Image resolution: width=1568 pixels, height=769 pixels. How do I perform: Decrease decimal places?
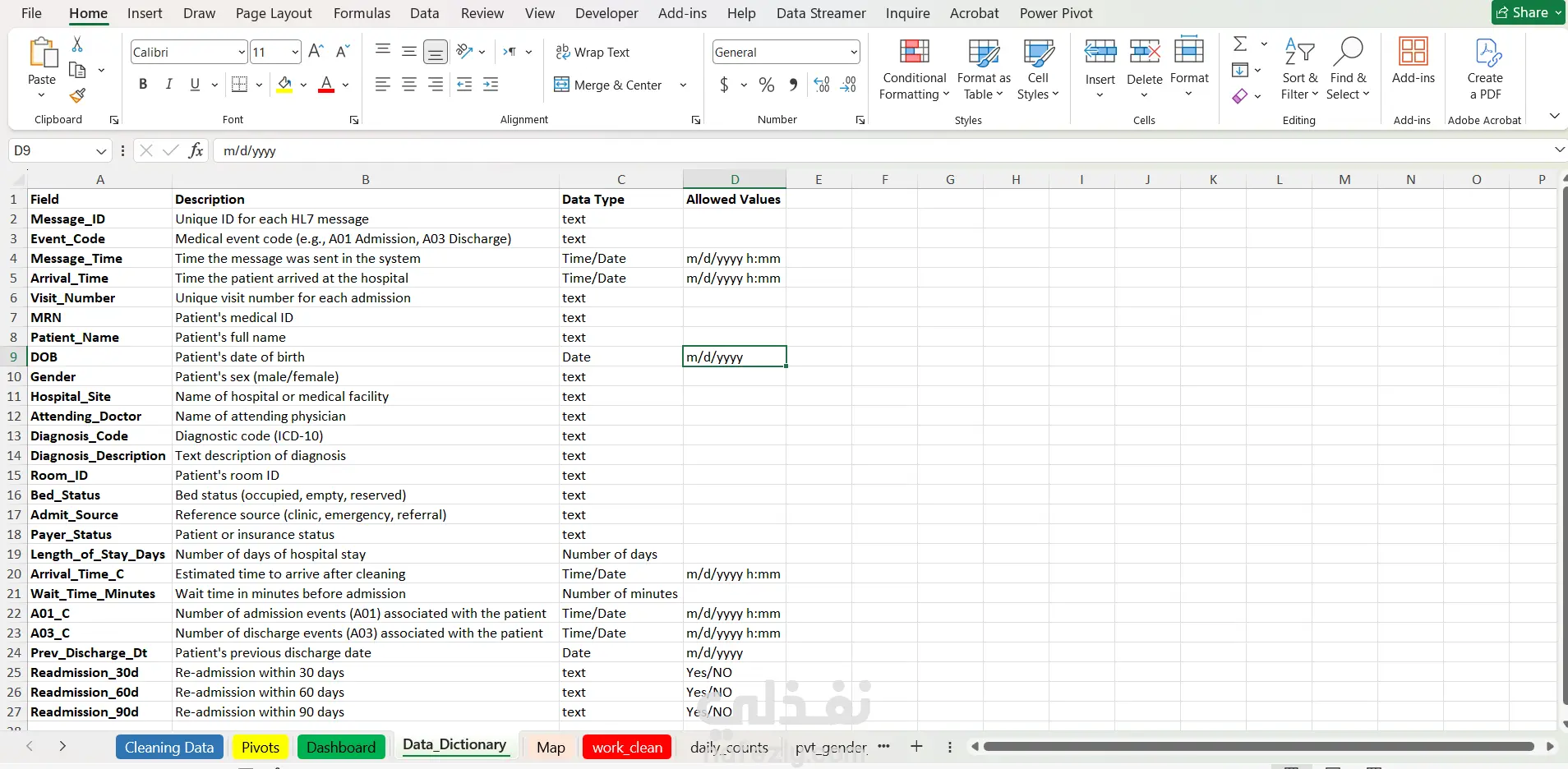coord(849,85)
